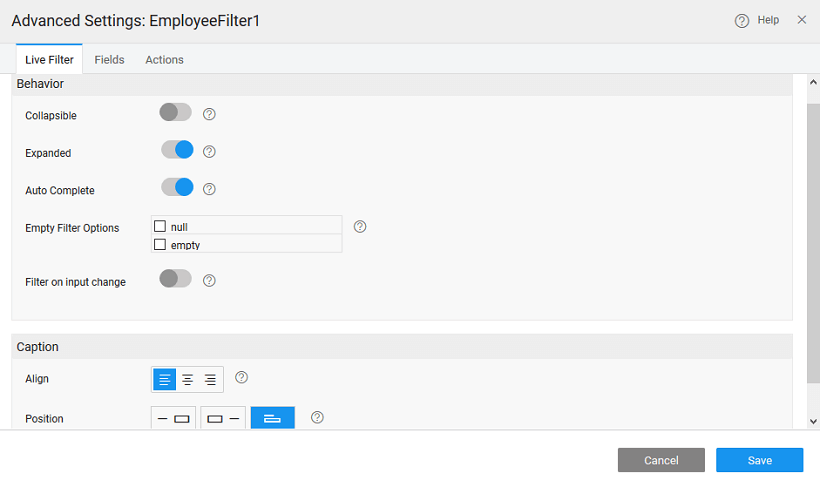Select center align caption icon
820x487 pixels.
pos(187,380)
